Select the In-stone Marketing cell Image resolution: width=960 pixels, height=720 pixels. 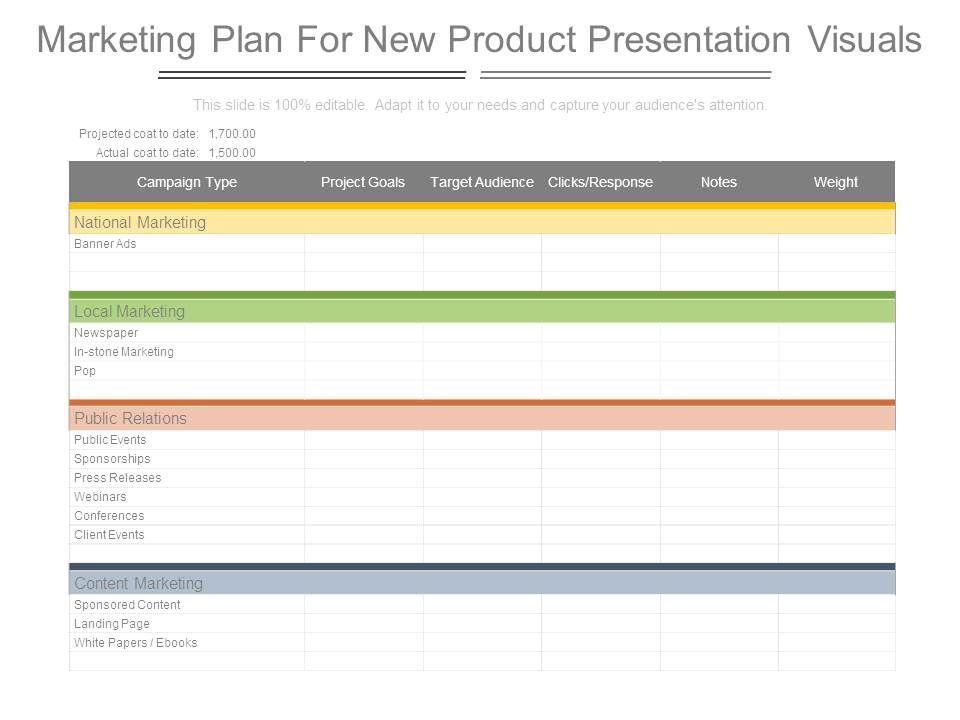[124, 352]
